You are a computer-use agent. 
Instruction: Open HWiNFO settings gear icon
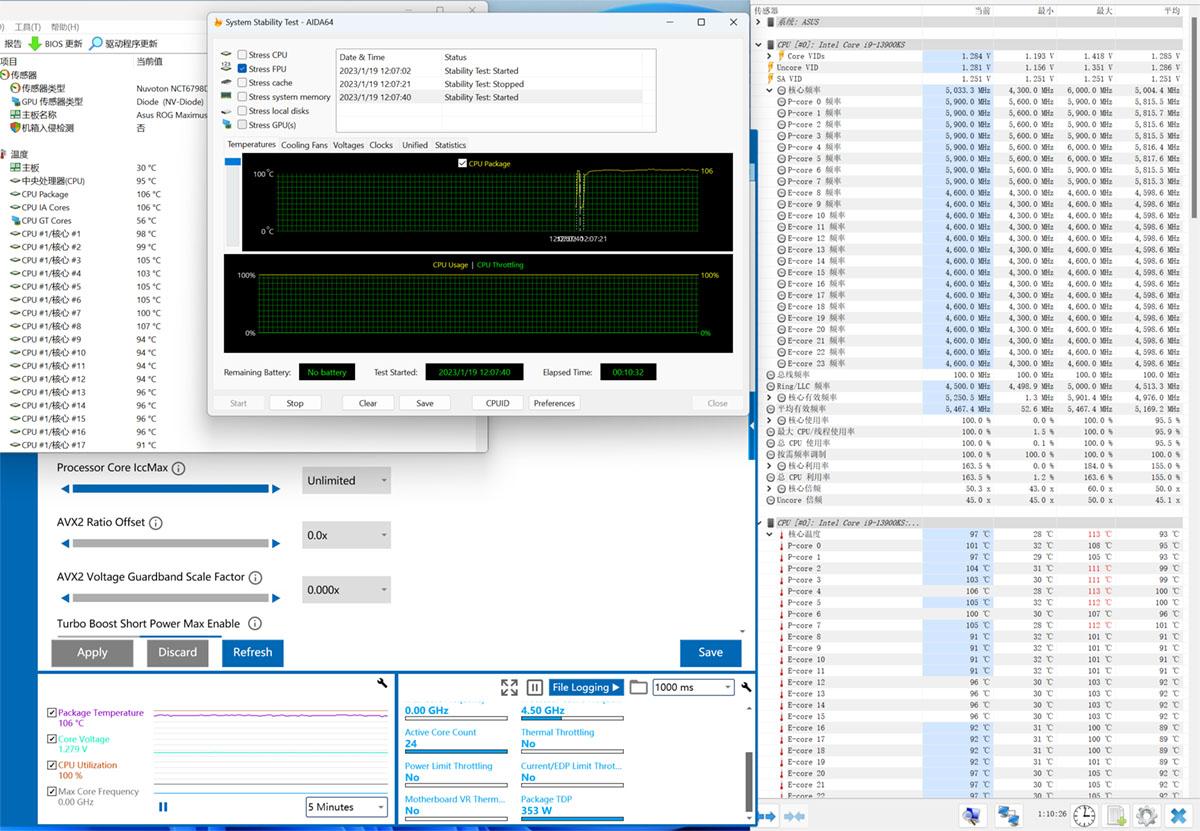[x=1148, y=815]
